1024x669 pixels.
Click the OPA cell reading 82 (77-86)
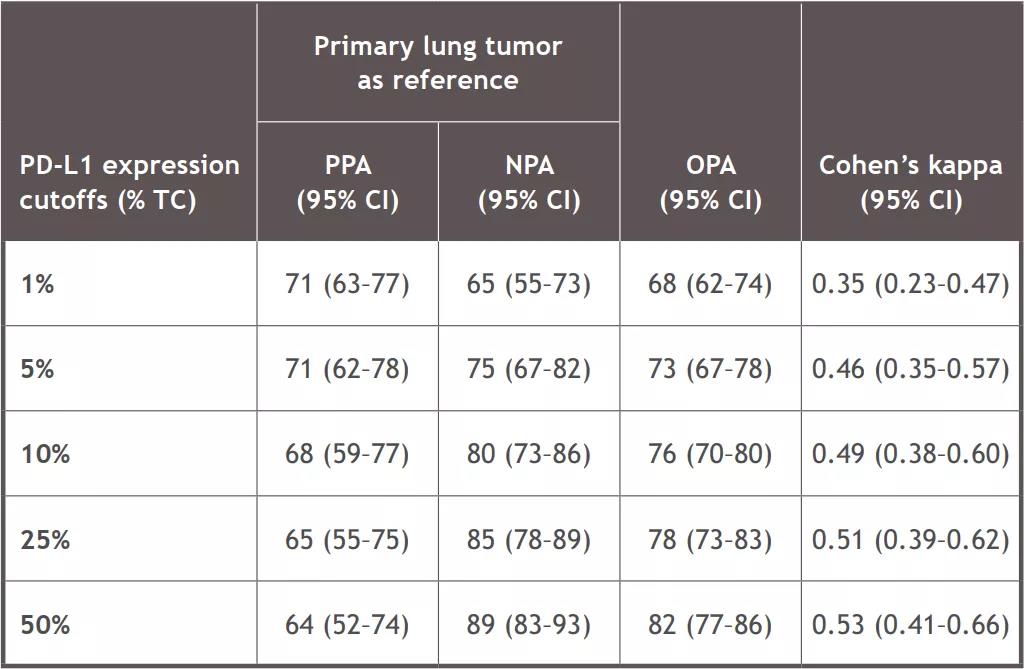710,625
